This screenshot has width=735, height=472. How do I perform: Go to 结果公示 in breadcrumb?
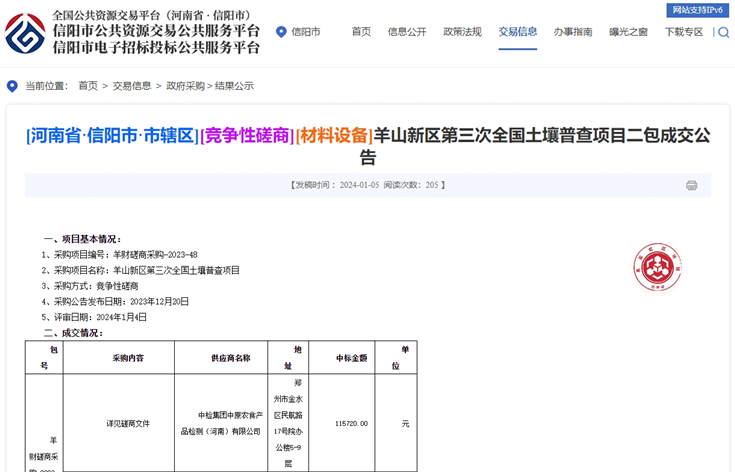tap(234, 86)
